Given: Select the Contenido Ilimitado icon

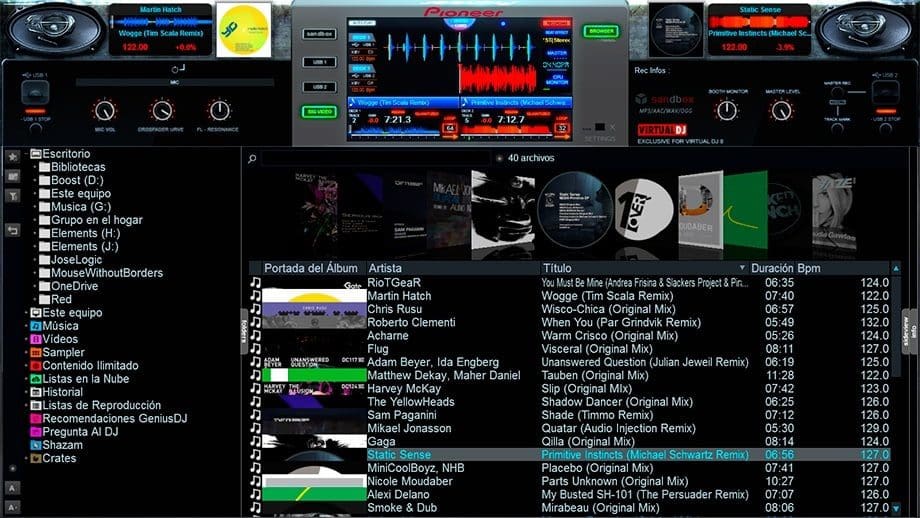Looking at the screenshot, I should tap(36, 366).
